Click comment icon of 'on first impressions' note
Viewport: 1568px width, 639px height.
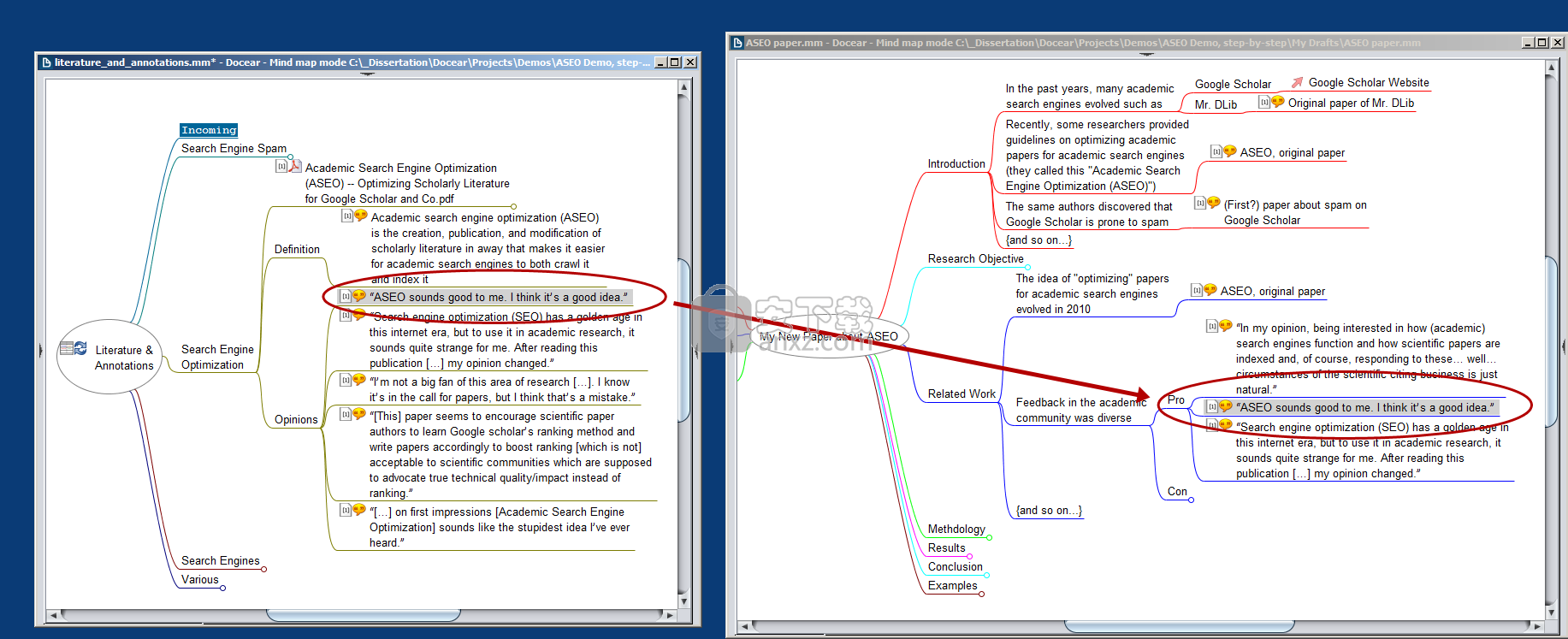(x=358, y=510)
